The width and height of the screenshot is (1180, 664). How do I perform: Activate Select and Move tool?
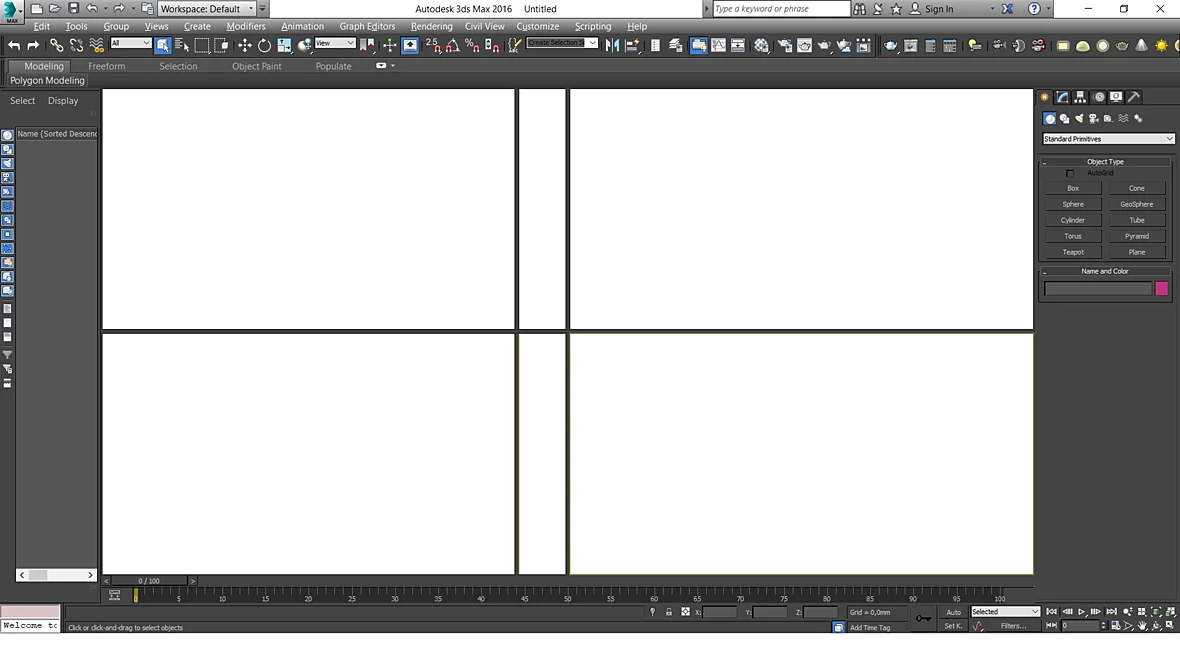click(x=245, y=46)
